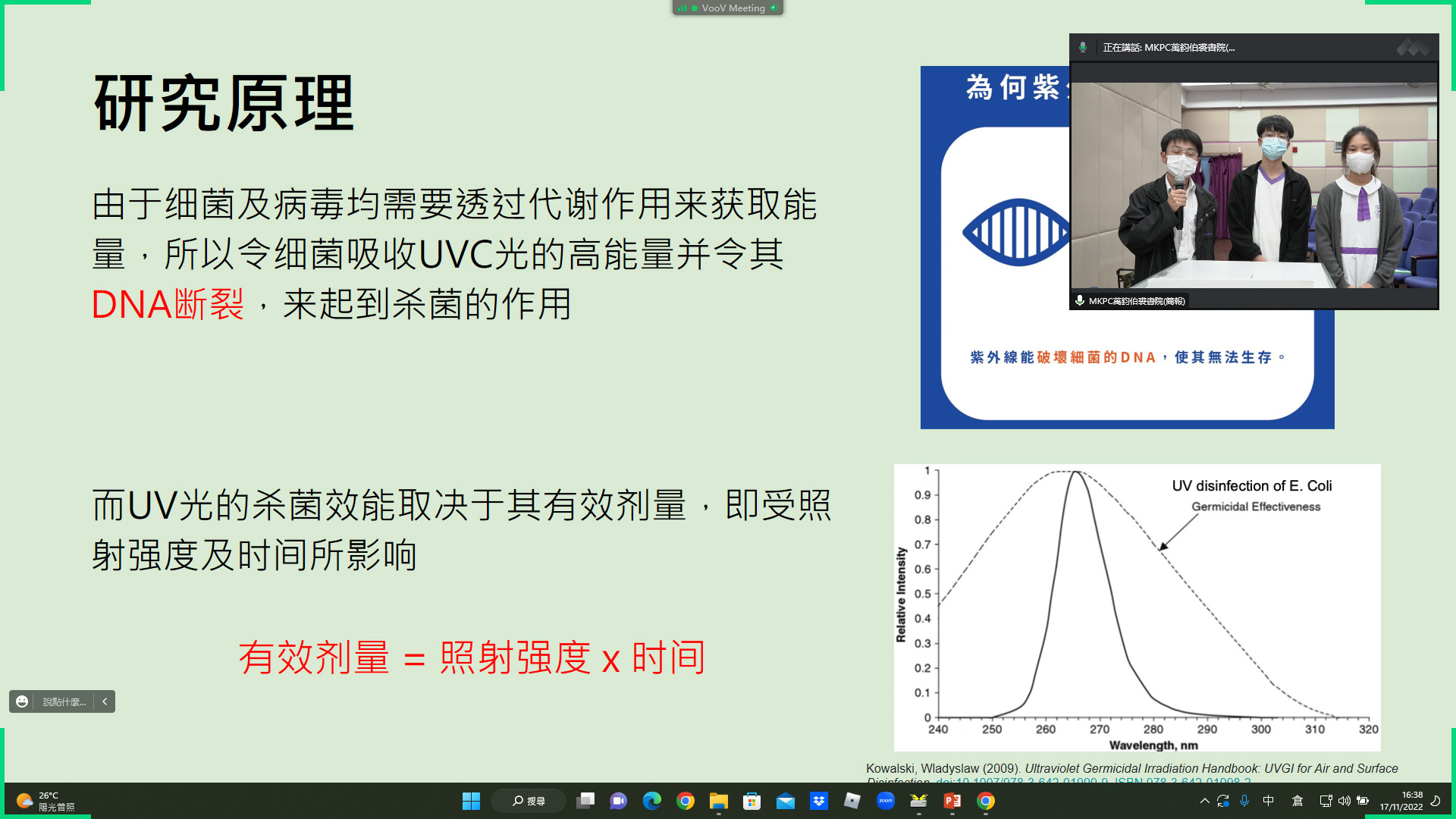Image resolution: width=1456 pixels, height=819 pixels.
Task: Click the VooV Meeting floating bar
Action: (x=728, y=8)
